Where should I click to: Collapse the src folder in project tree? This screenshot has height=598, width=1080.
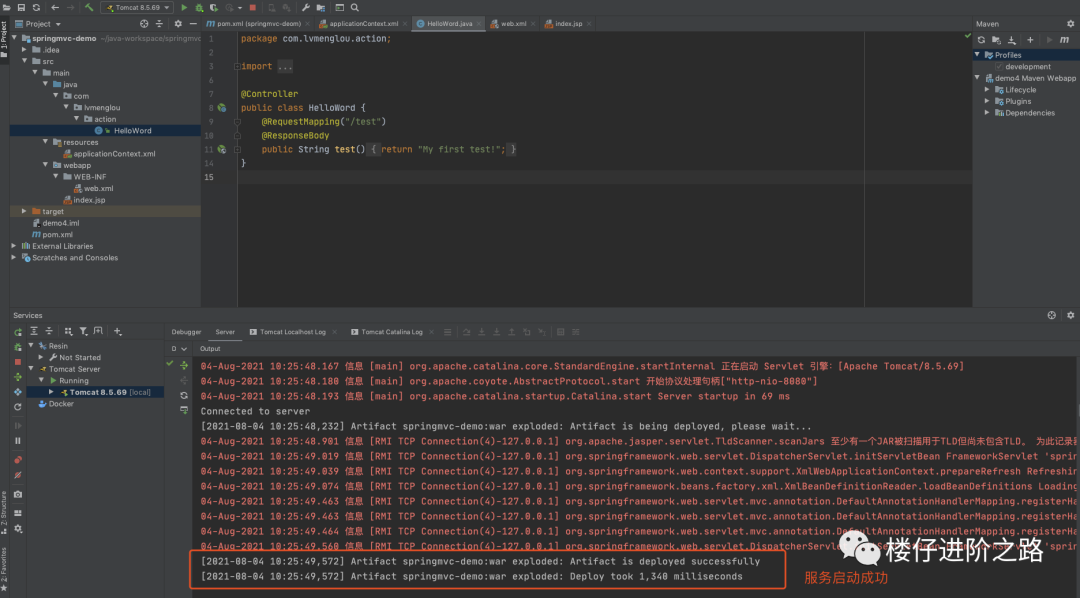pos(25,61)
